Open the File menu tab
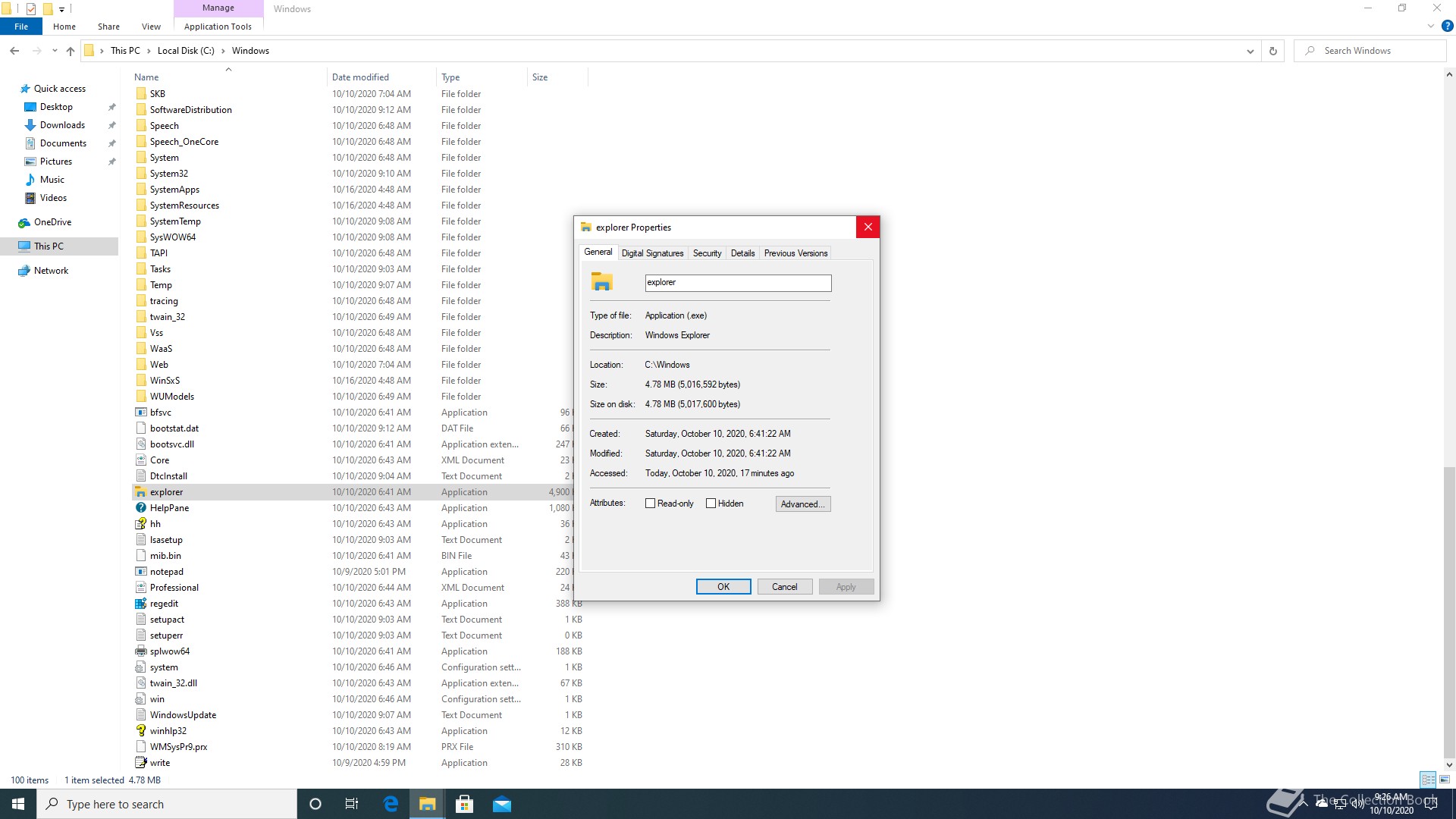Viewport: 1456px width, 819px height. (21, 27)
